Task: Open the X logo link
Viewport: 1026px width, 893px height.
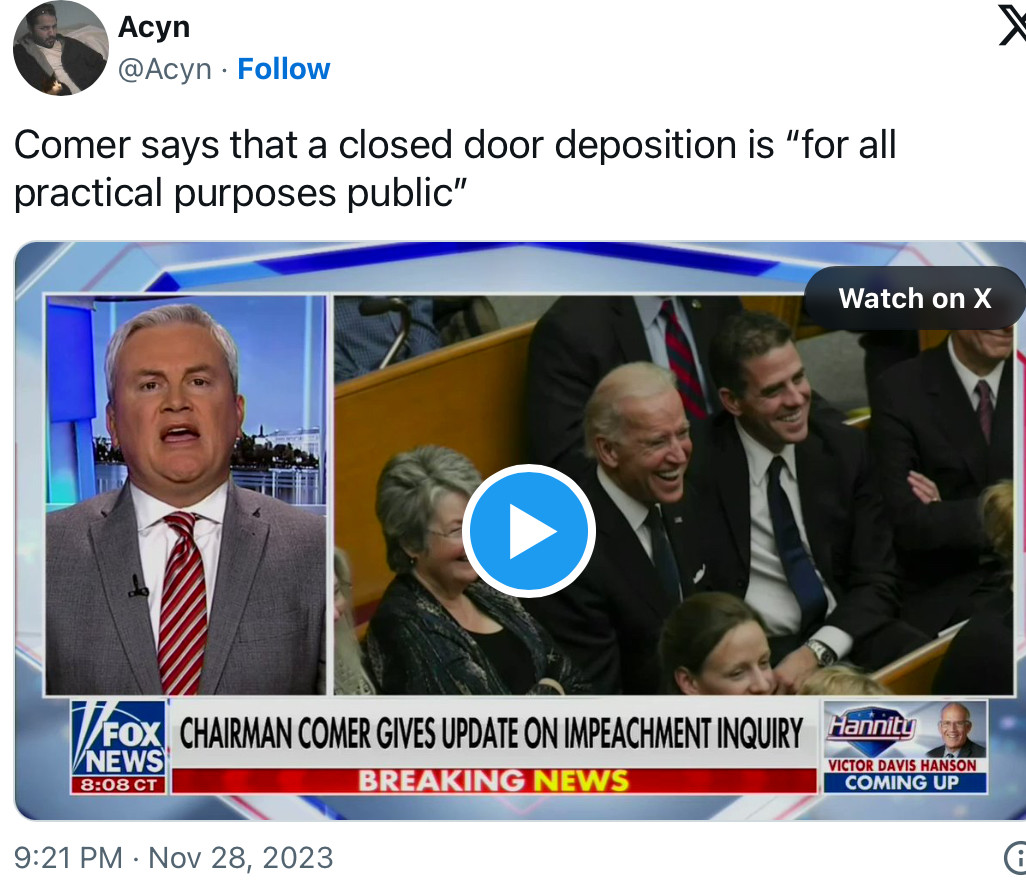Action: (x=1012, y=26)
